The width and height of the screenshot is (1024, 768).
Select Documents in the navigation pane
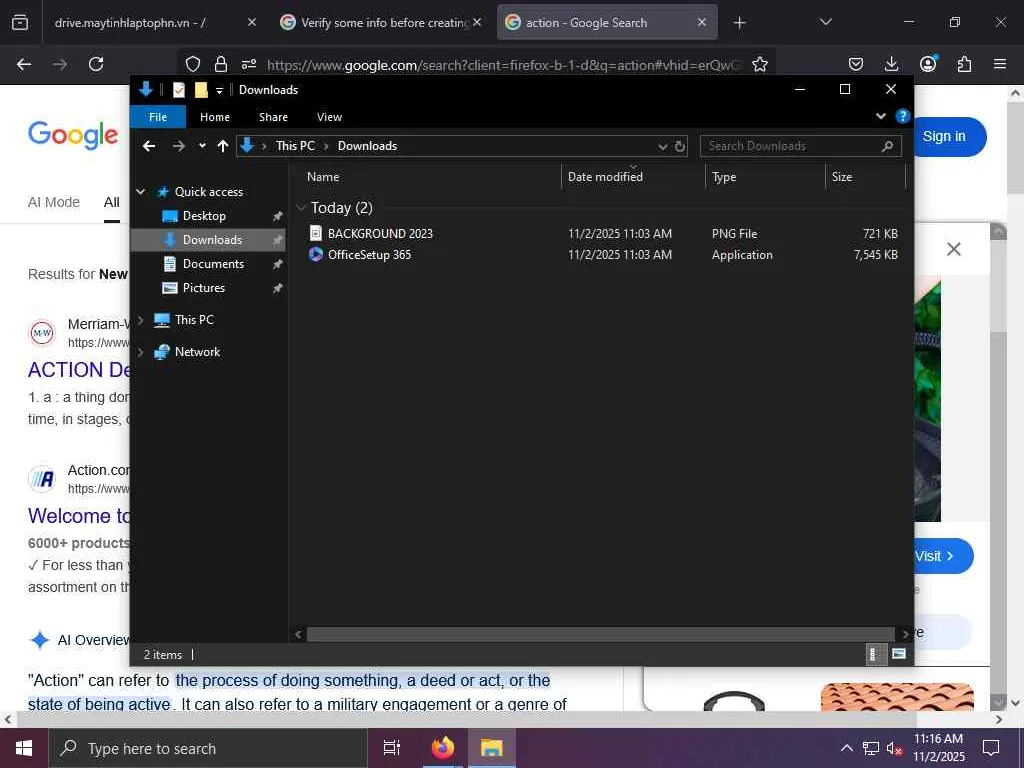213,264
